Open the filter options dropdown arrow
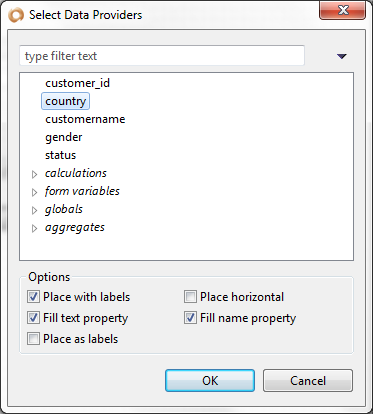373x414 pixels. tap(342, 56)
